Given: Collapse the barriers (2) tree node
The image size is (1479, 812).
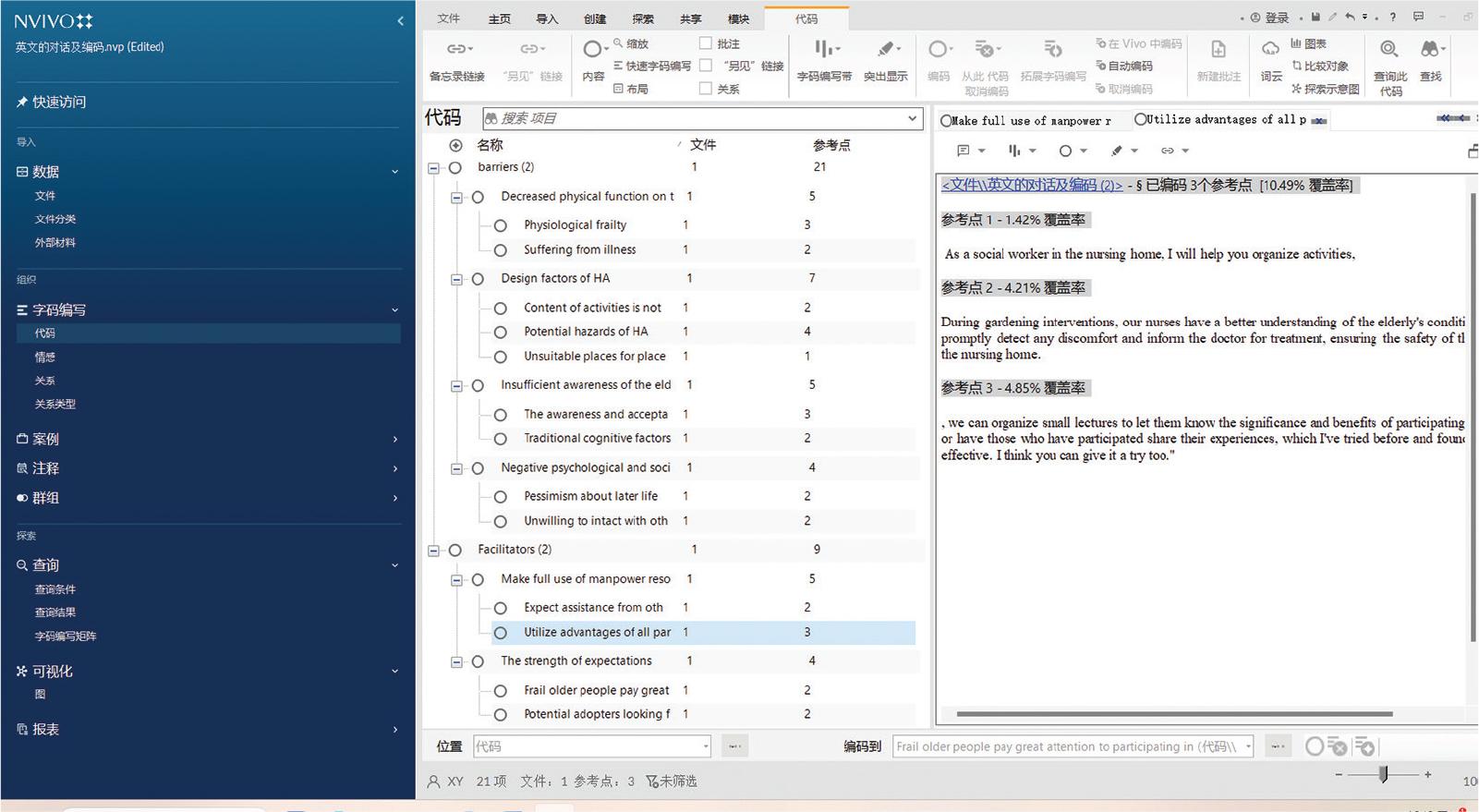Looking at the screenshot, I should (433, 168).
